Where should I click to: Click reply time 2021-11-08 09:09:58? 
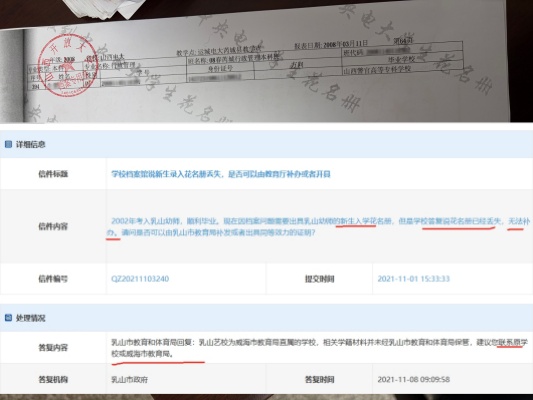[x=414, y=379]
